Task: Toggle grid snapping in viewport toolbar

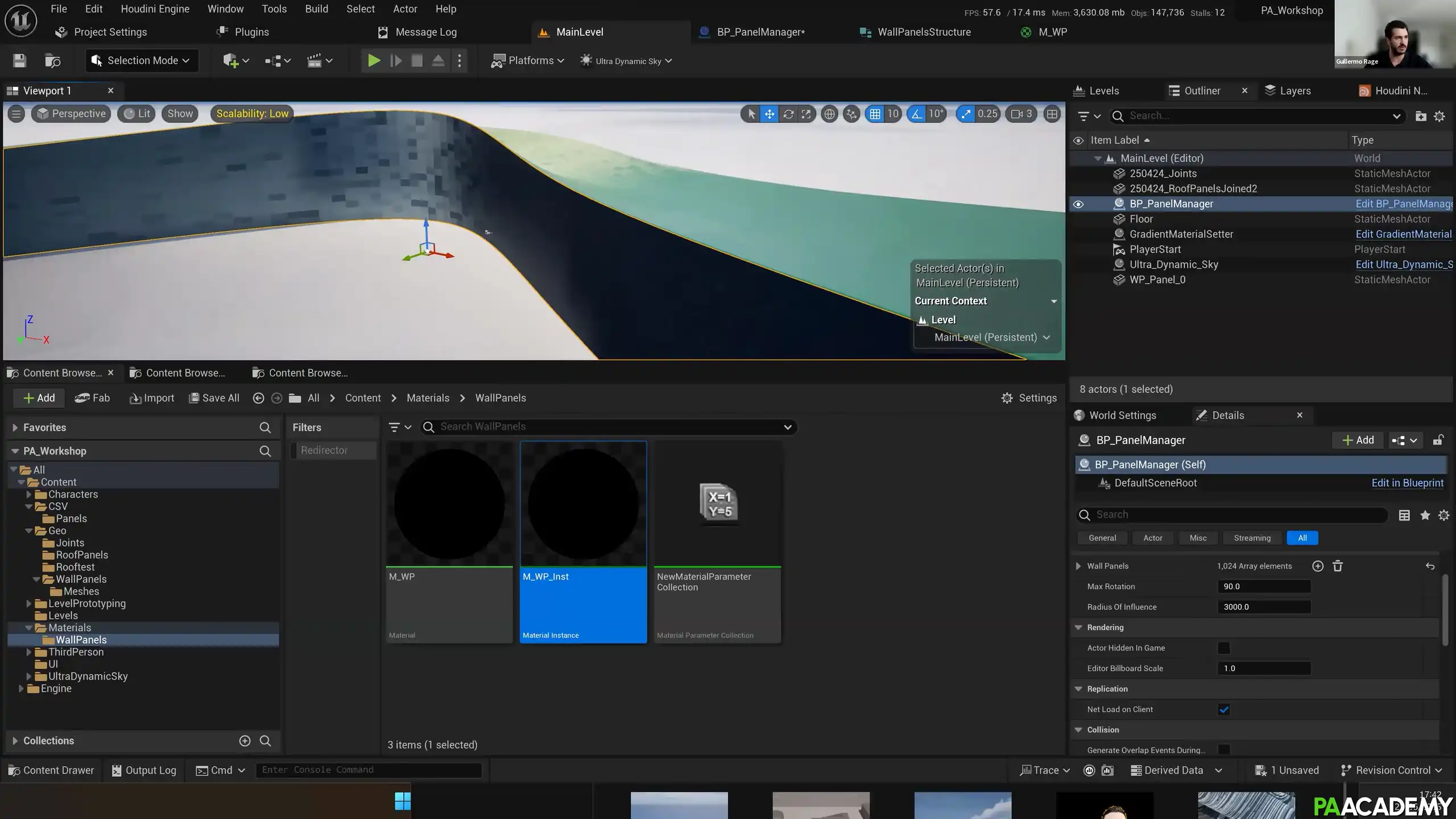Action: tap(875, 114)
